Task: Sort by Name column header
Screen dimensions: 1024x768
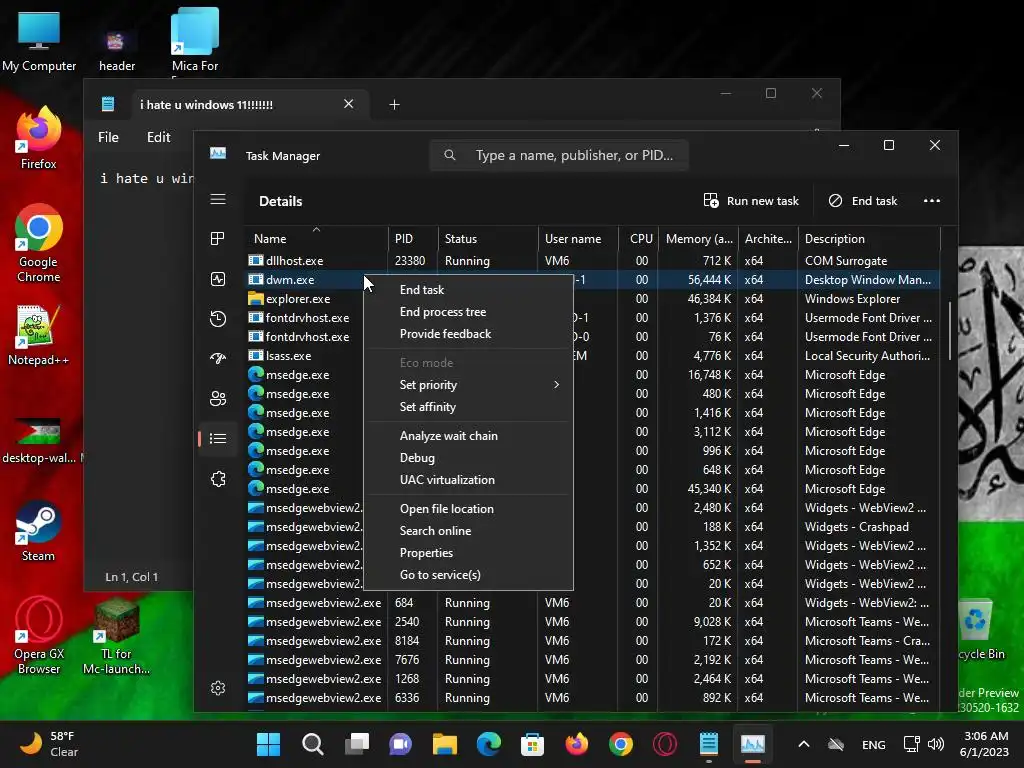Action: coord(317,238)
